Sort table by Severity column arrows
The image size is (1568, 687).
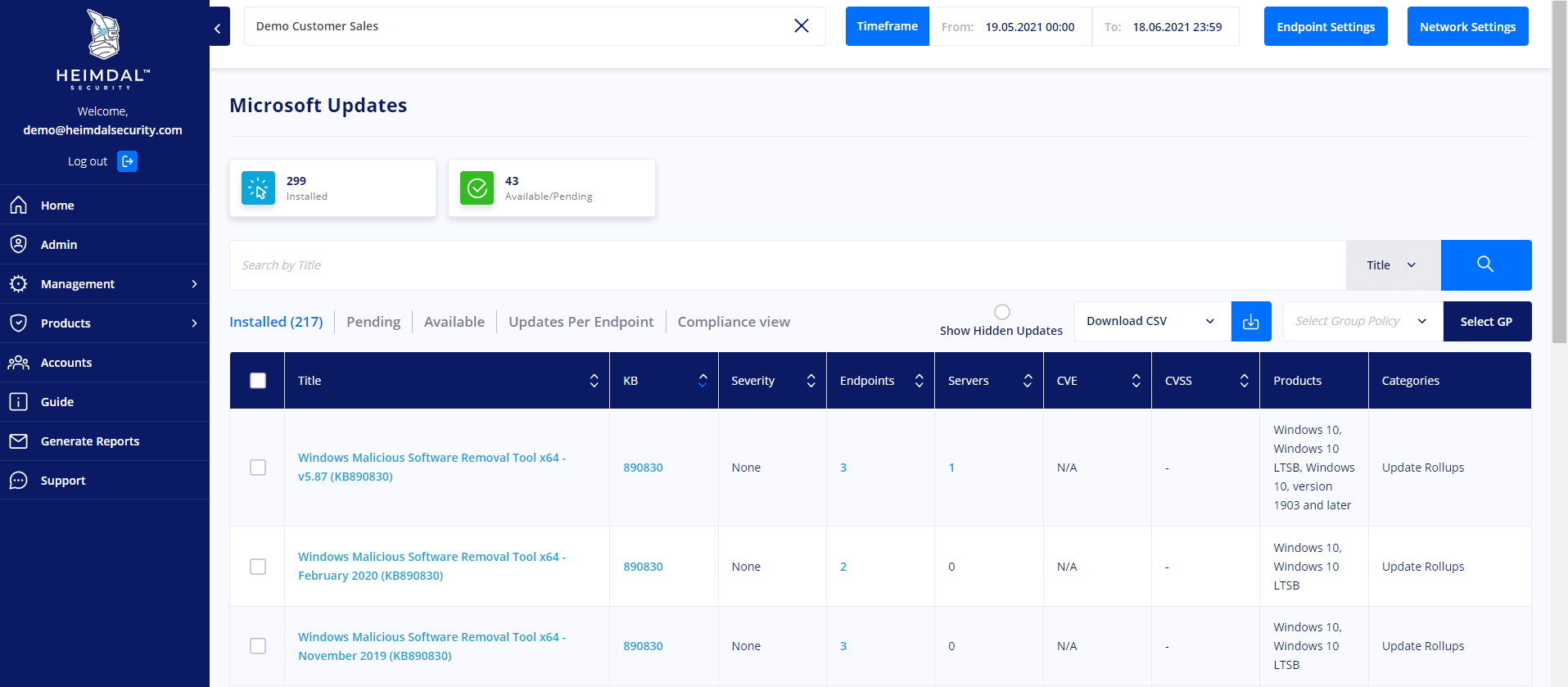tap(811, 381)
